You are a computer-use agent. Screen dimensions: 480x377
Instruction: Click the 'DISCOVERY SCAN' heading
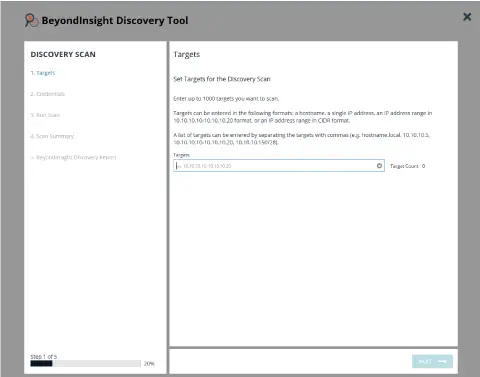click(63, 54)
